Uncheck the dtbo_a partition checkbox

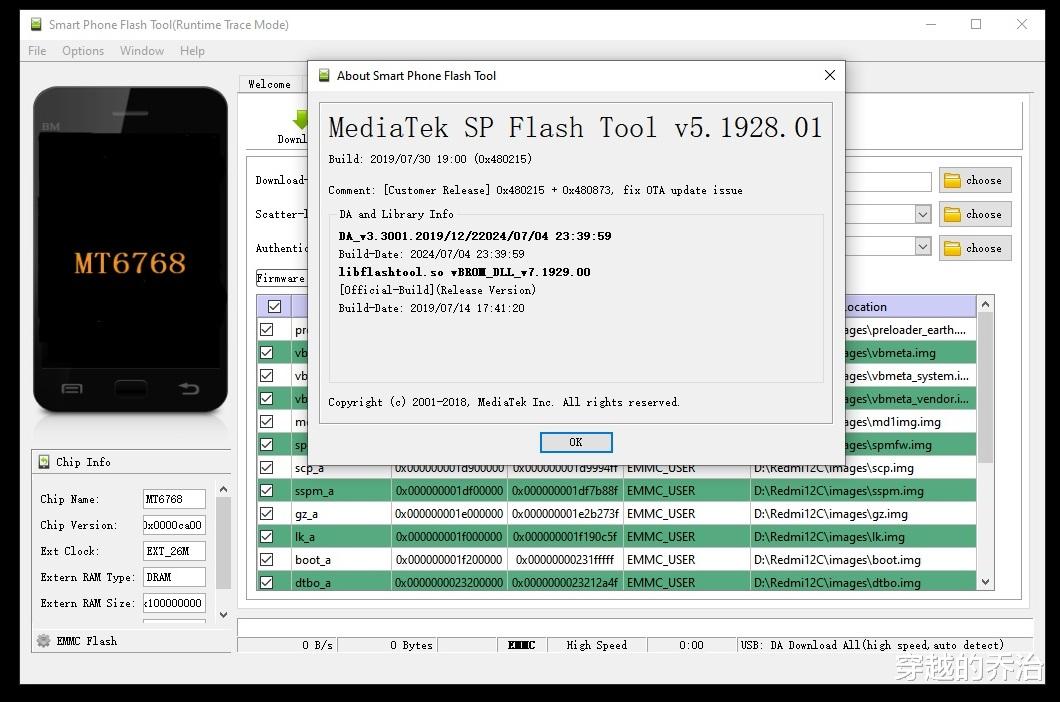click(267, 582)
